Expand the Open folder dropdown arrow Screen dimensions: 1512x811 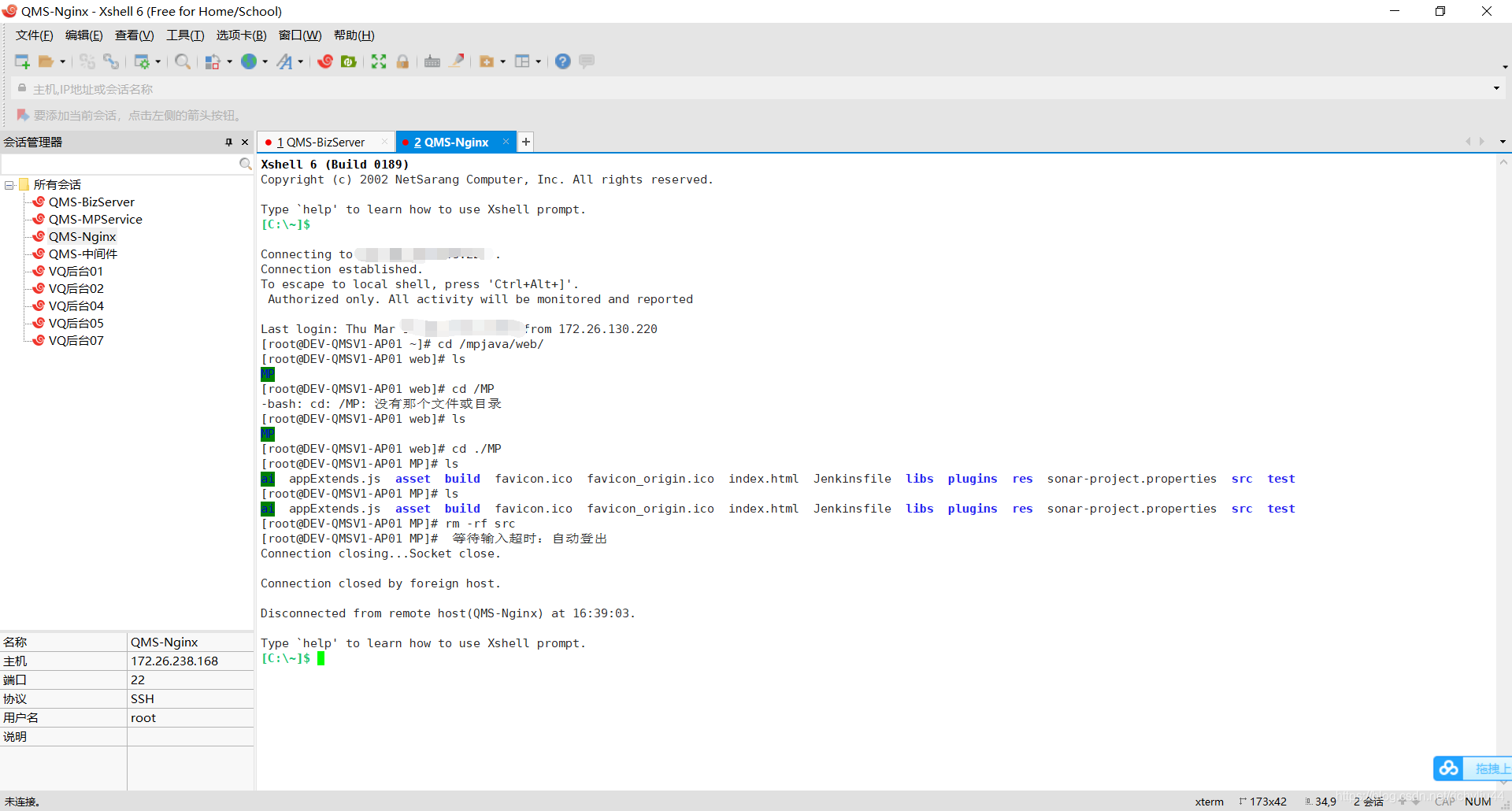click(62, 61)
